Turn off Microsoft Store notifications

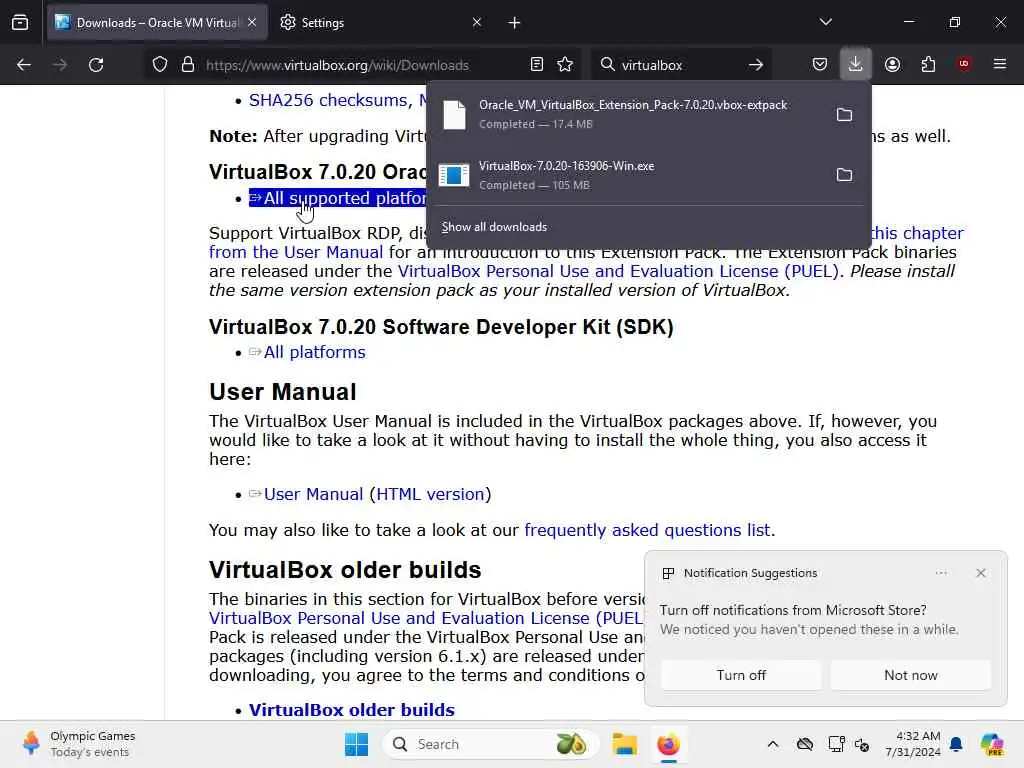[x=741, y=675]
